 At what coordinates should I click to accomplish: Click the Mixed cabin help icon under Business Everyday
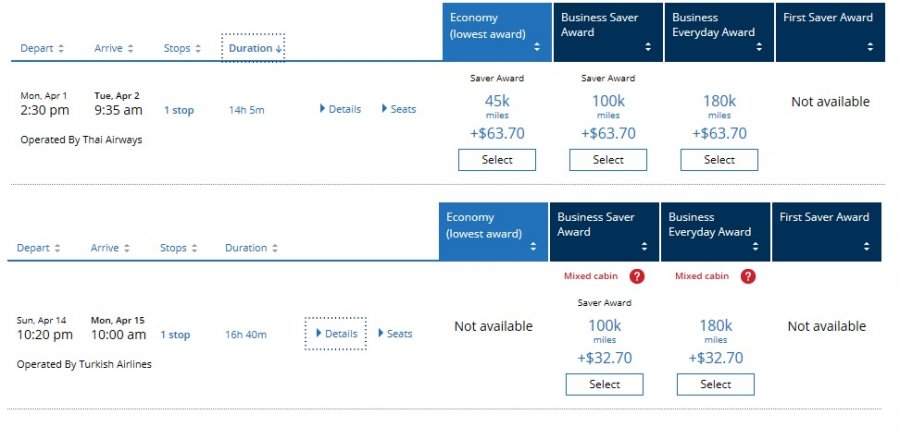point(748,276)
